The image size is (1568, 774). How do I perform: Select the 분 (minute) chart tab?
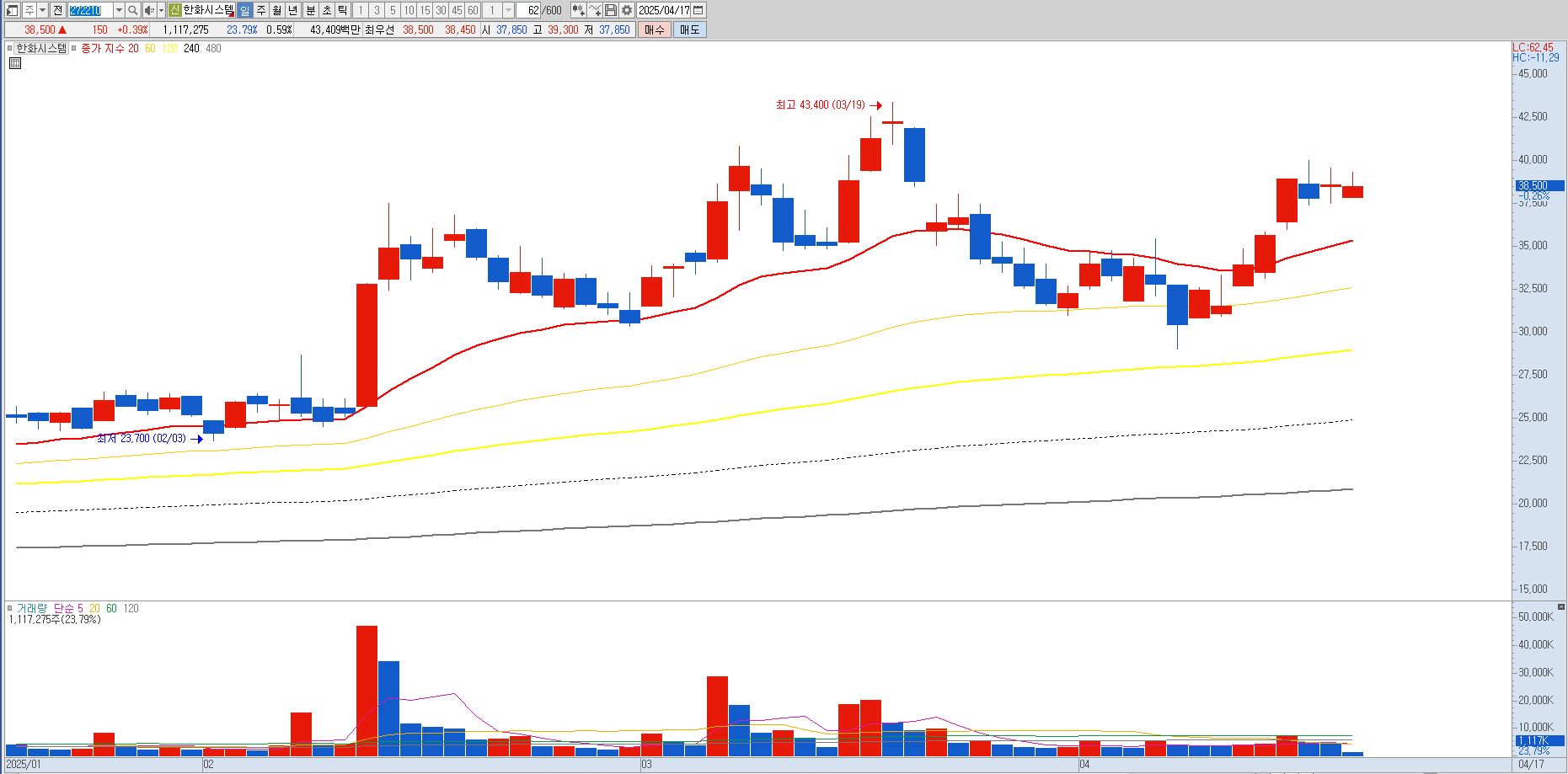[x=310, y=10]
